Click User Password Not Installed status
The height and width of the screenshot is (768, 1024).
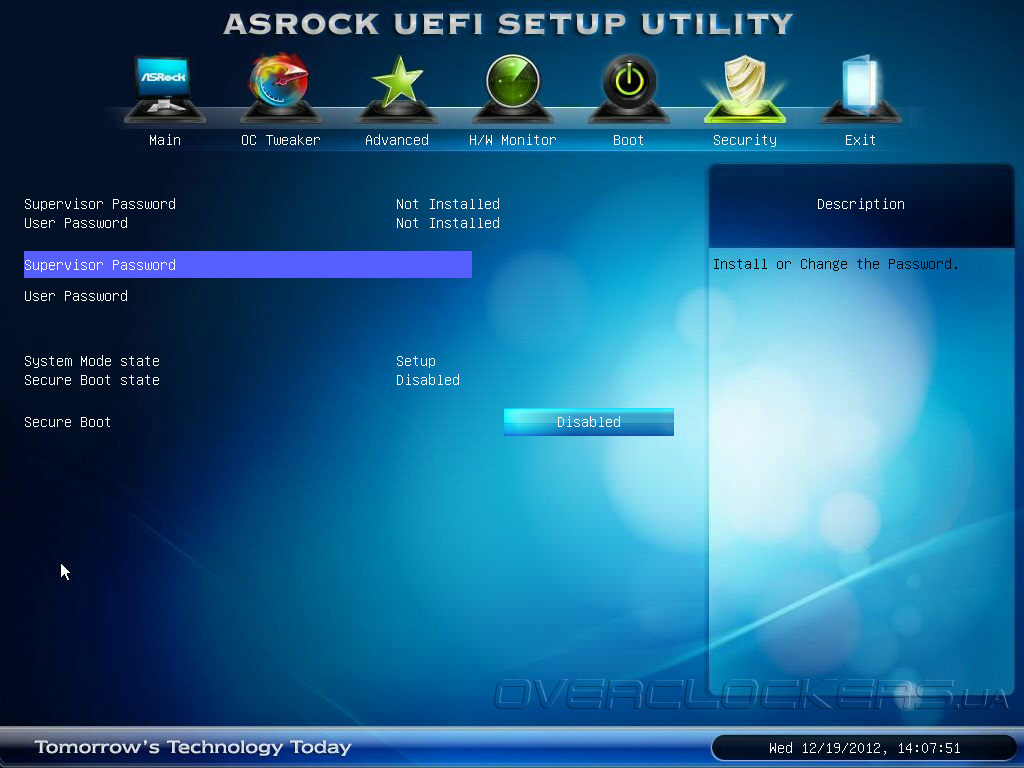click(447, 223)
